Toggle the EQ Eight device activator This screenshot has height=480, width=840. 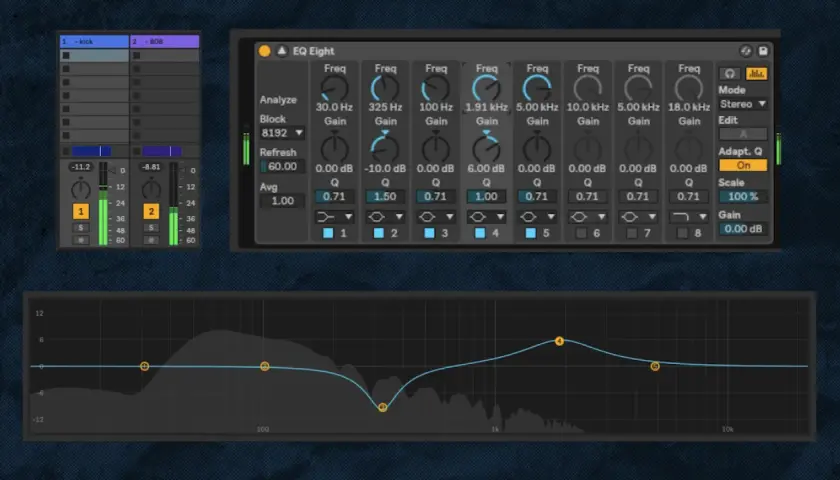tap(265, 51)
